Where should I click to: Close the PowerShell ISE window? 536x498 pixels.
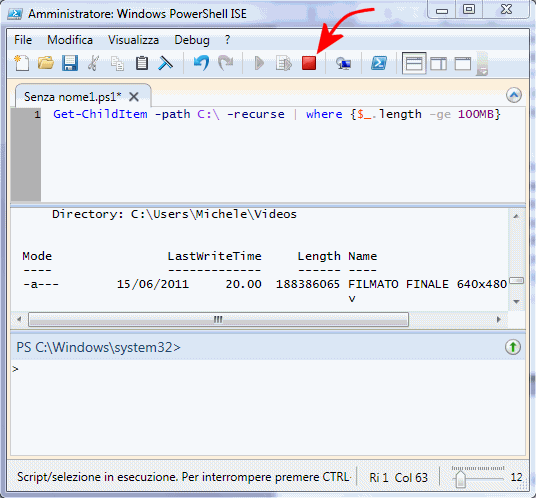coord(506,10)
